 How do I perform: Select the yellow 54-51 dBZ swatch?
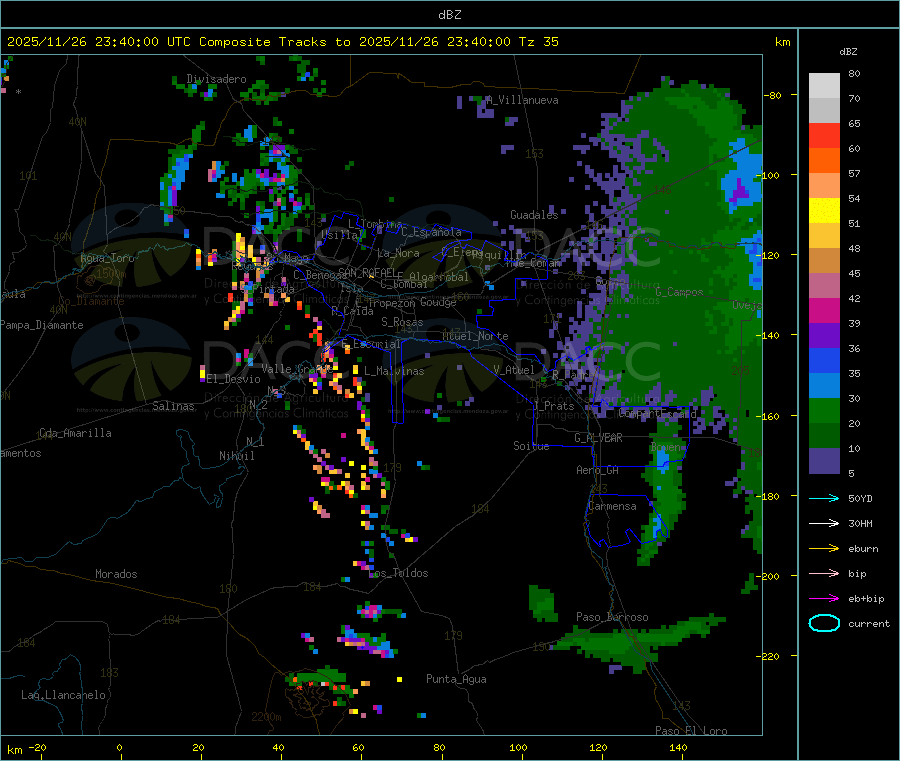point(824,211)
